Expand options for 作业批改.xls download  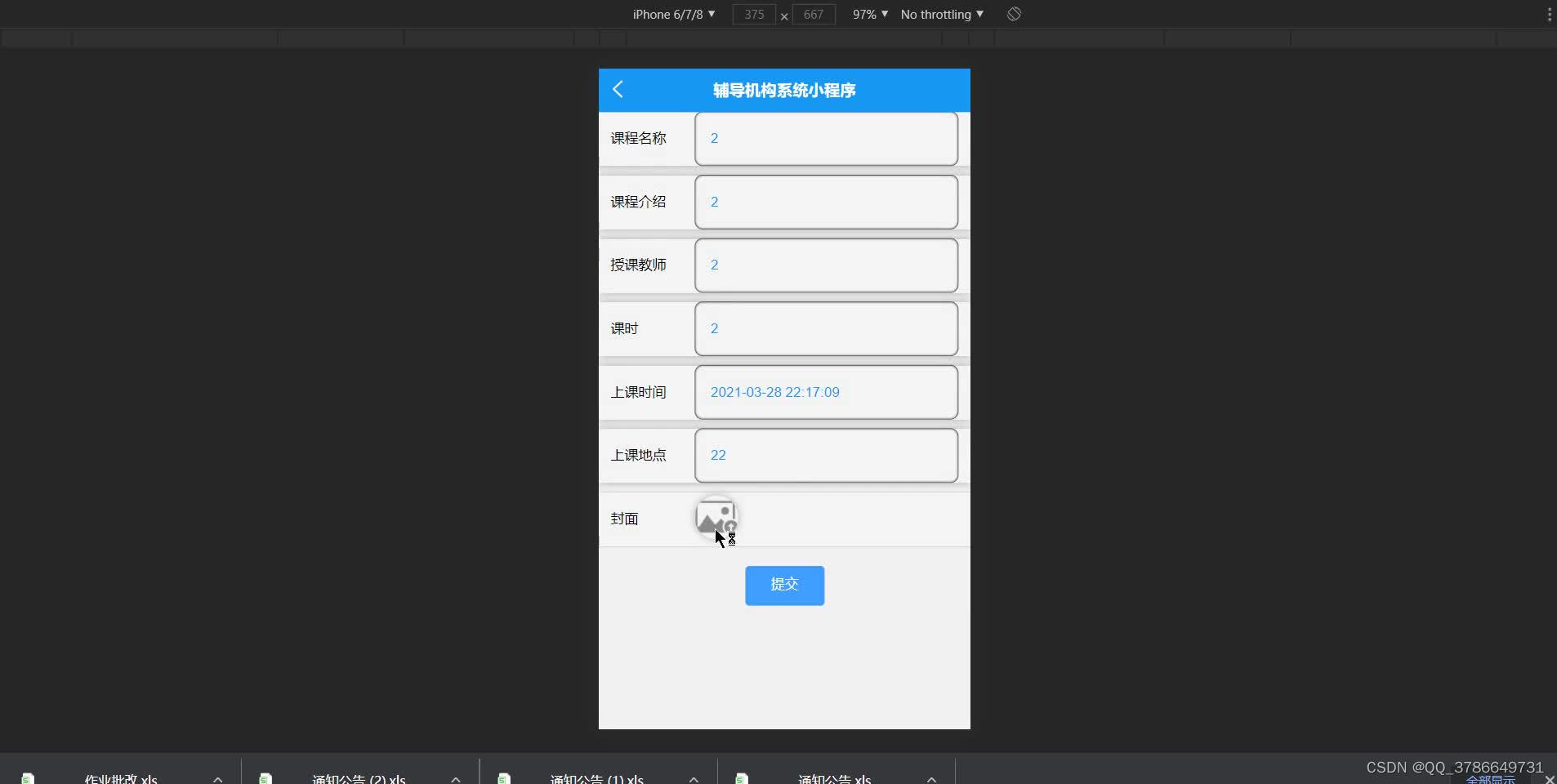[217, 779]
